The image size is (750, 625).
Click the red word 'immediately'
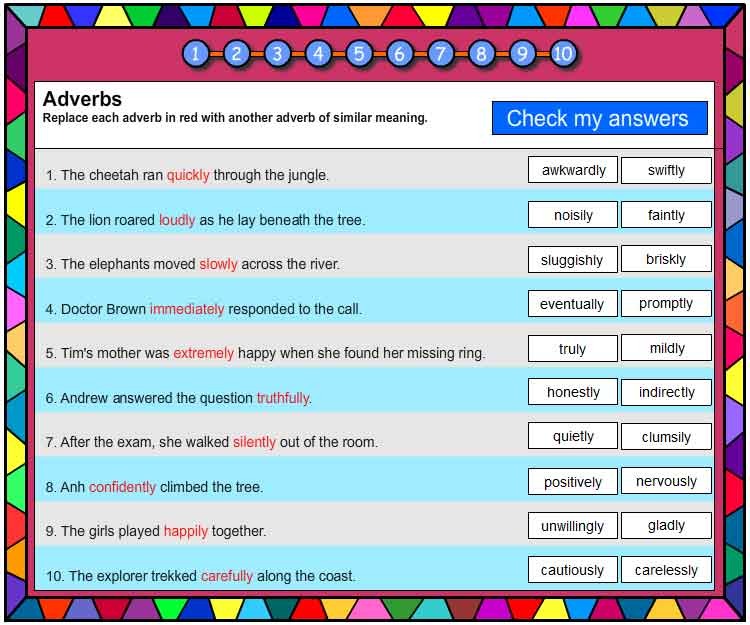(x=187, y=309)
